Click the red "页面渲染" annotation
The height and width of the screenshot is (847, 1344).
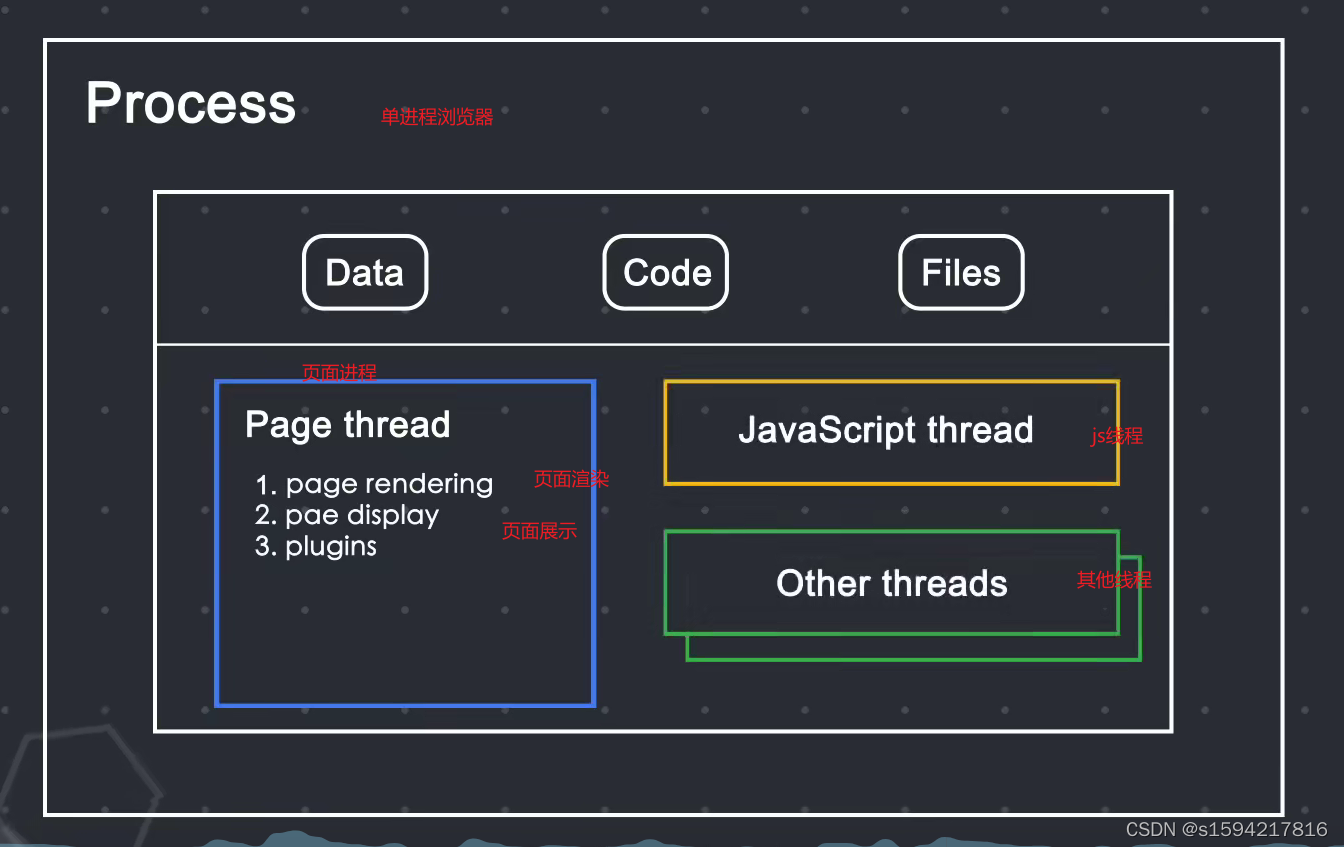(571, 479)
